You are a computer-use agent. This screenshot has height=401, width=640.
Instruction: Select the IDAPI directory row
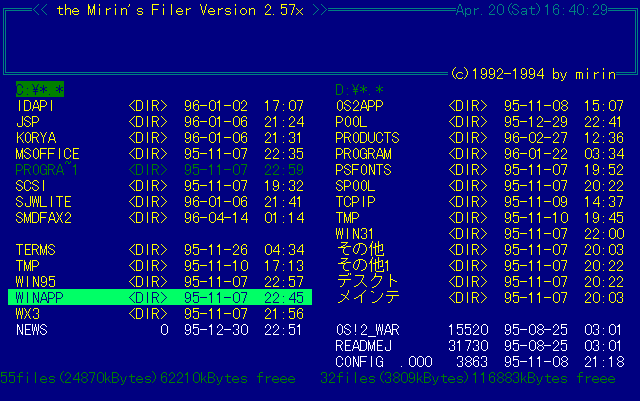[160, 106]
